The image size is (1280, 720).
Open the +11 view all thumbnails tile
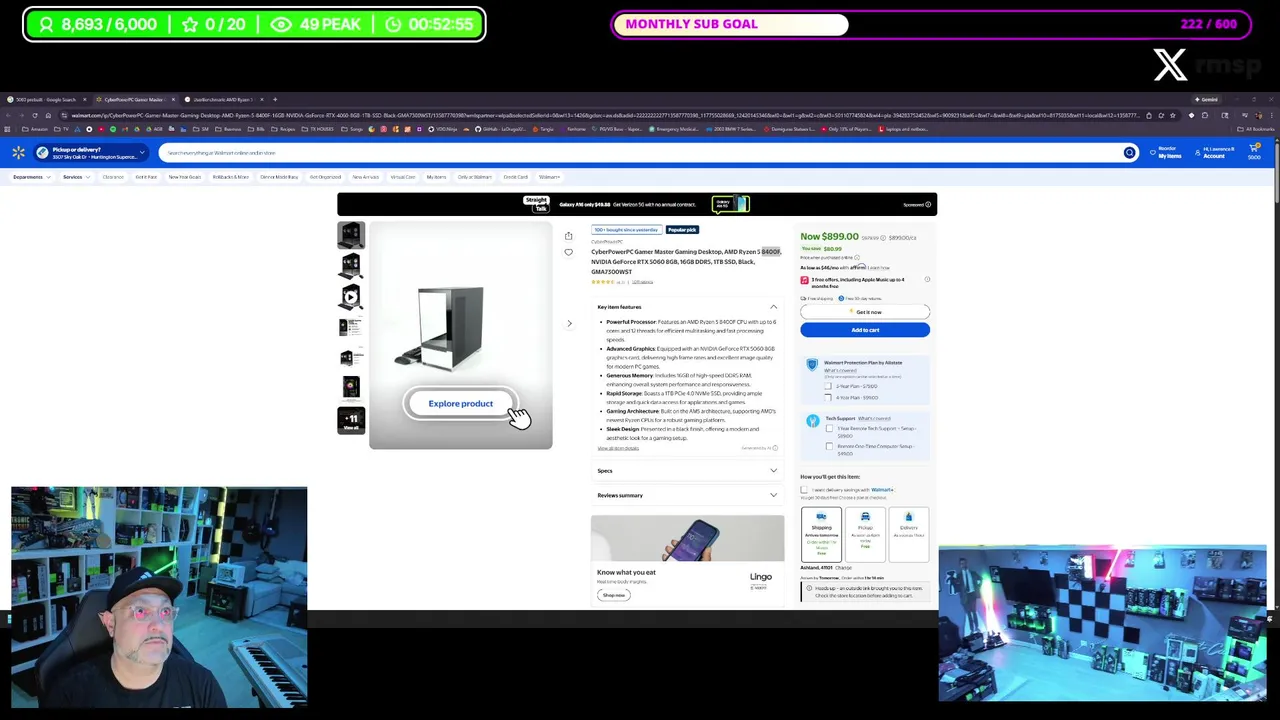click(x=351, y=420)
